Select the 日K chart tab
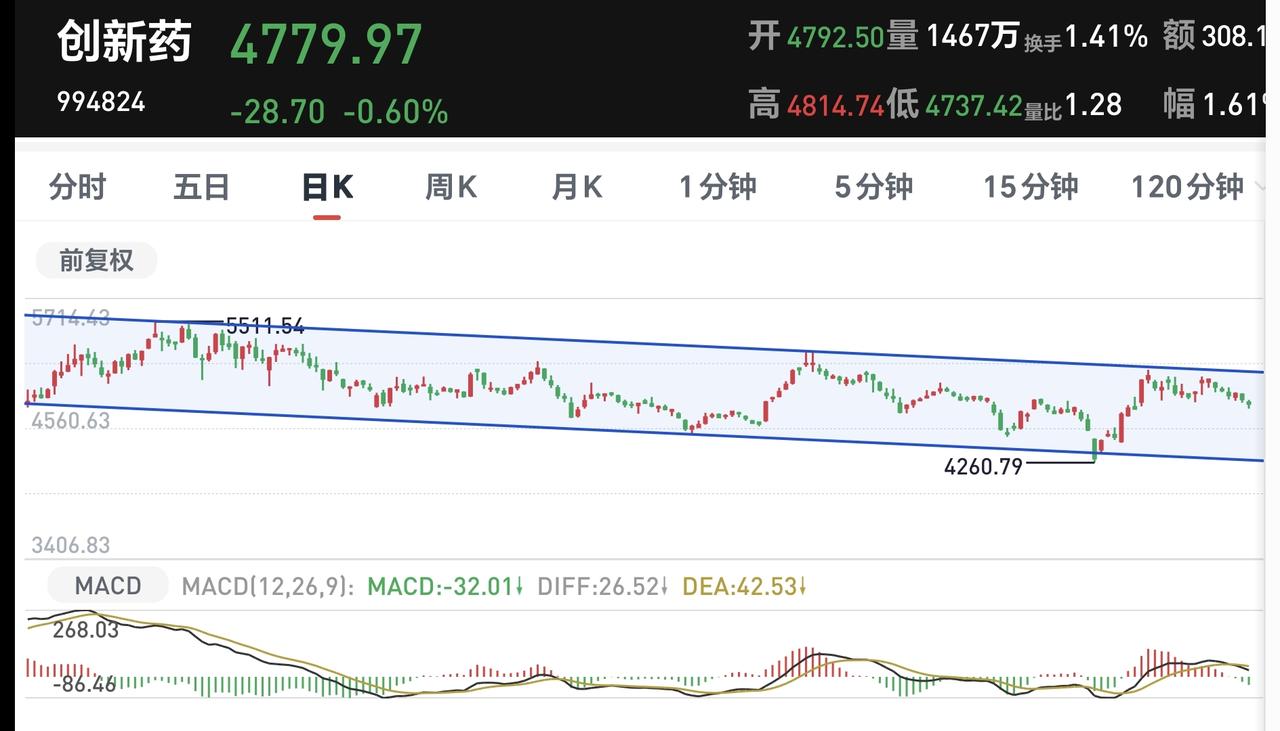The height and width of the screenshot is (731, 1280). coord(327,187)
